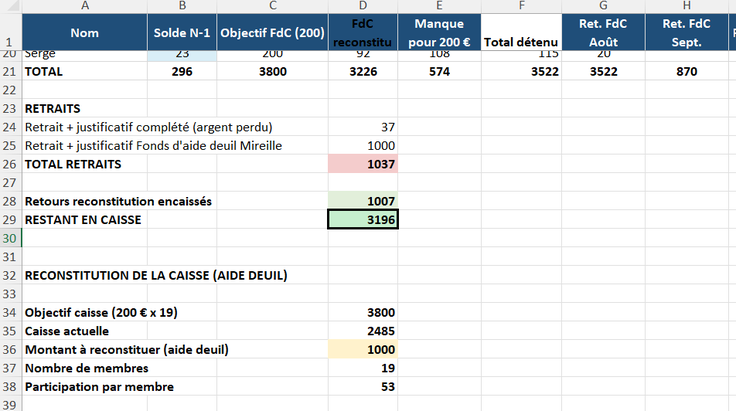Click the 3800 total in row 21
Image resolution: width=736 pixels, height=411 pixels.
click(273, 72)
